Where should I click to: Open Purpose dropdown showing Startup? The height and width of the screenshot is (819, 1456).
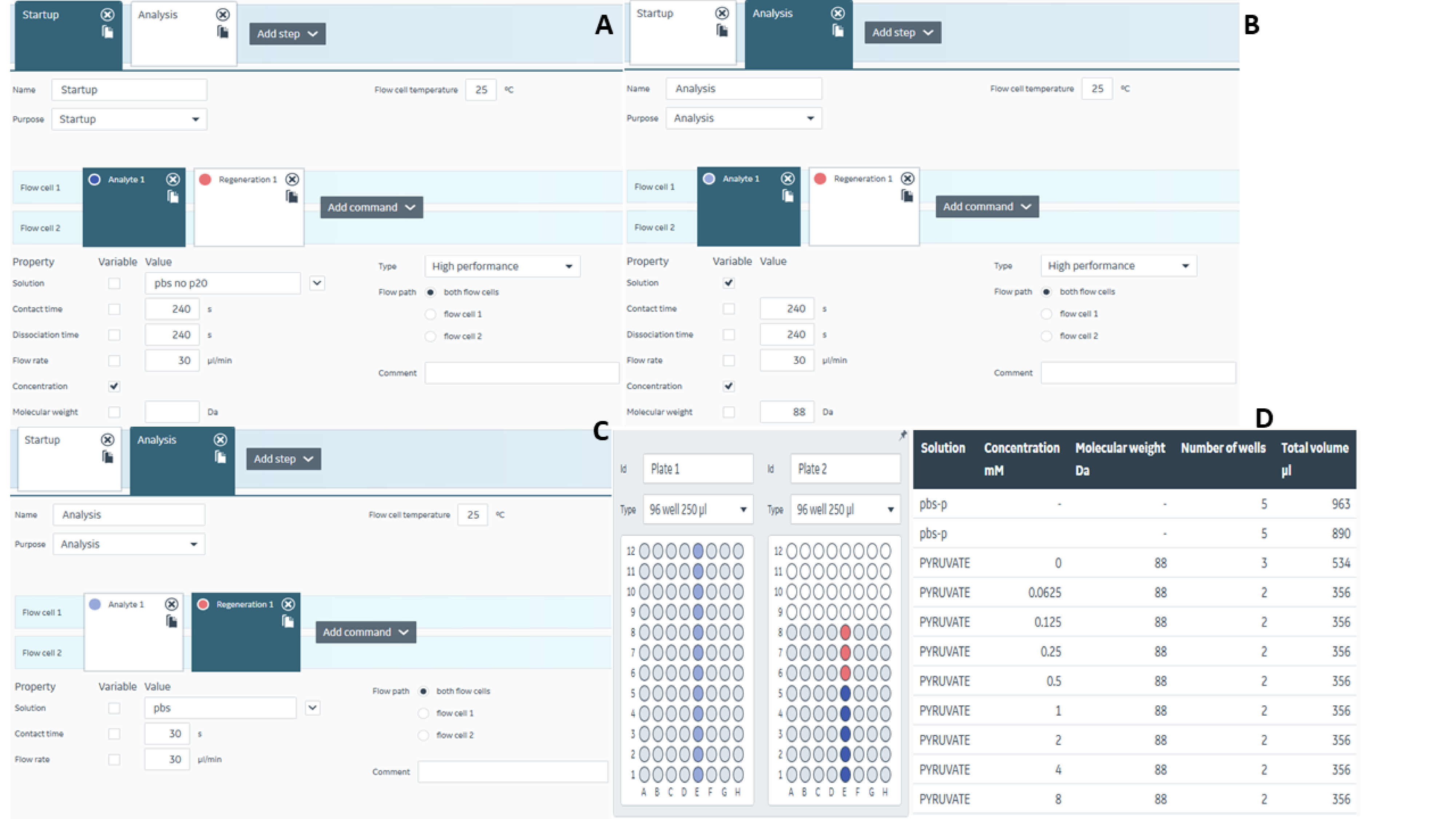[x=130, y=119]
